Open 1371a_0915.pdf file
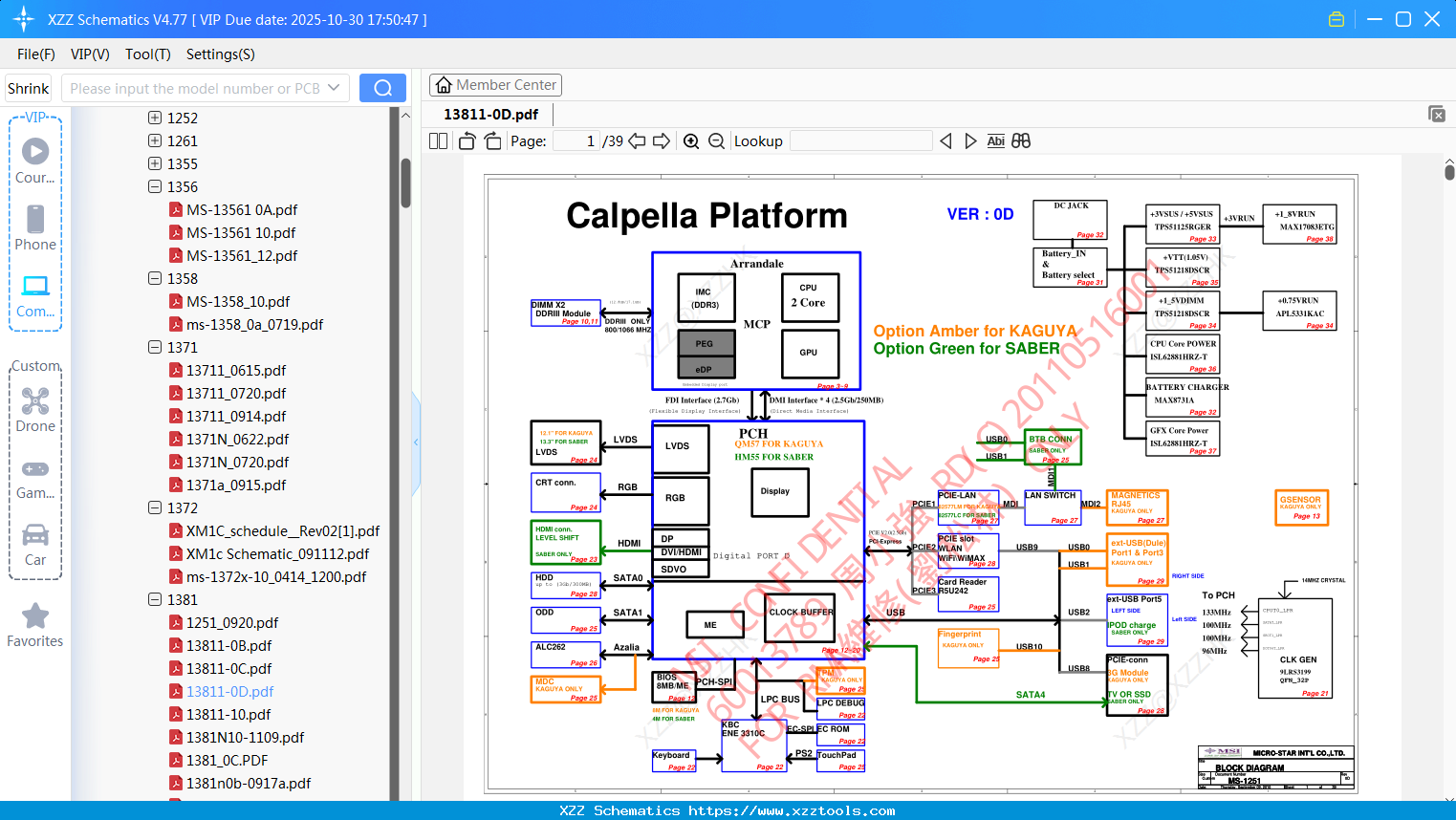Image resolution: width=1456 pixels, height=820 pixels. [236, 485]
